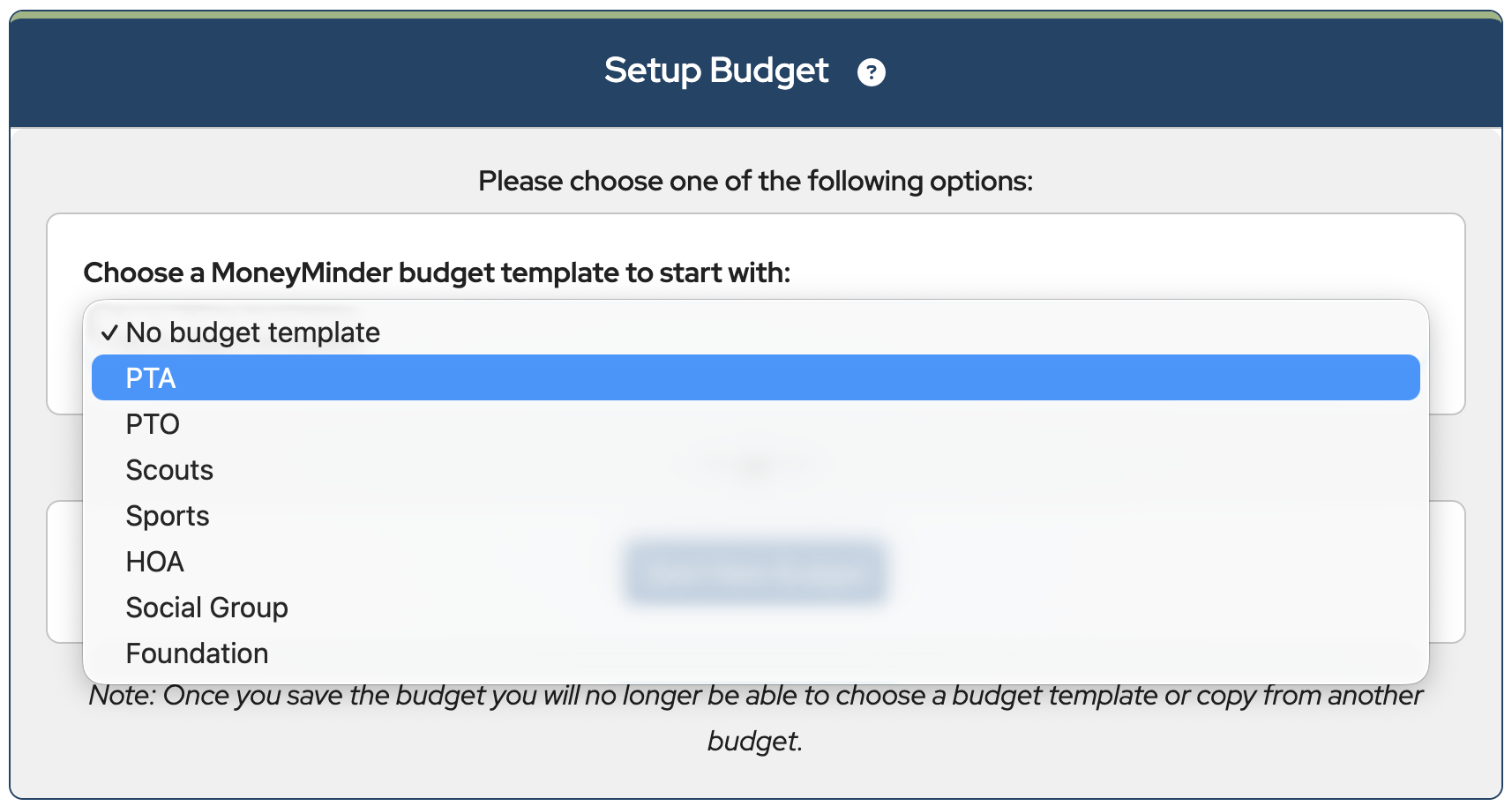The height and width of the screenshot is (806, 1512).
Task: Click the 'Please choose one' instruction text
Action: coord(755,181)
